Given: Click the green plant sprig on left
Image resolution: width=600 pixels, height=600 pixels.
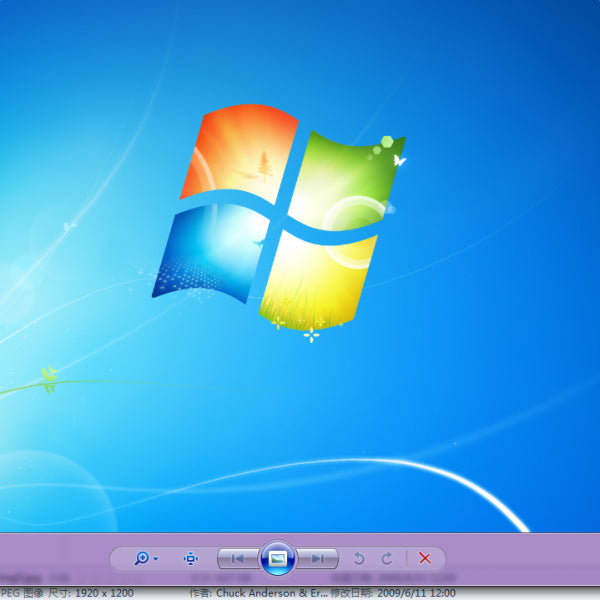Looking at the screenshot, I should (x=48, y=378).
